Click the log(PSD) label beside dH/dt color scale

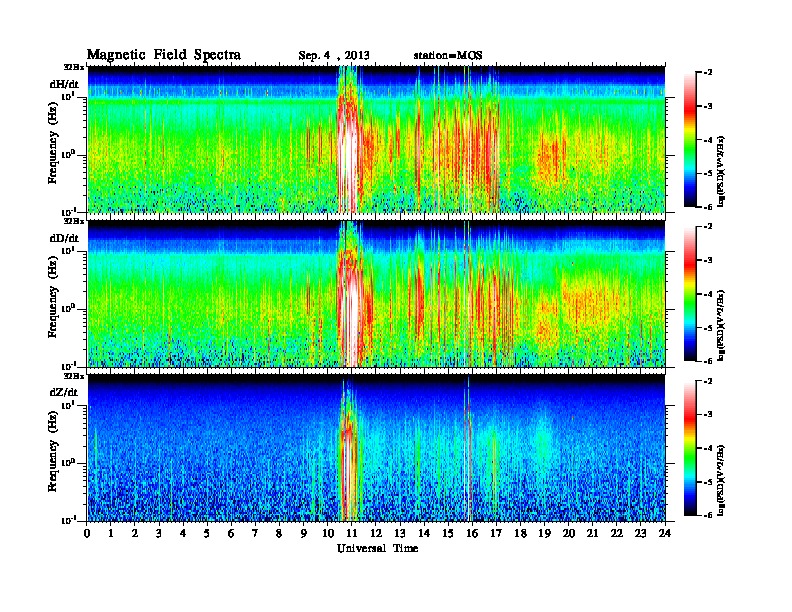721,171
